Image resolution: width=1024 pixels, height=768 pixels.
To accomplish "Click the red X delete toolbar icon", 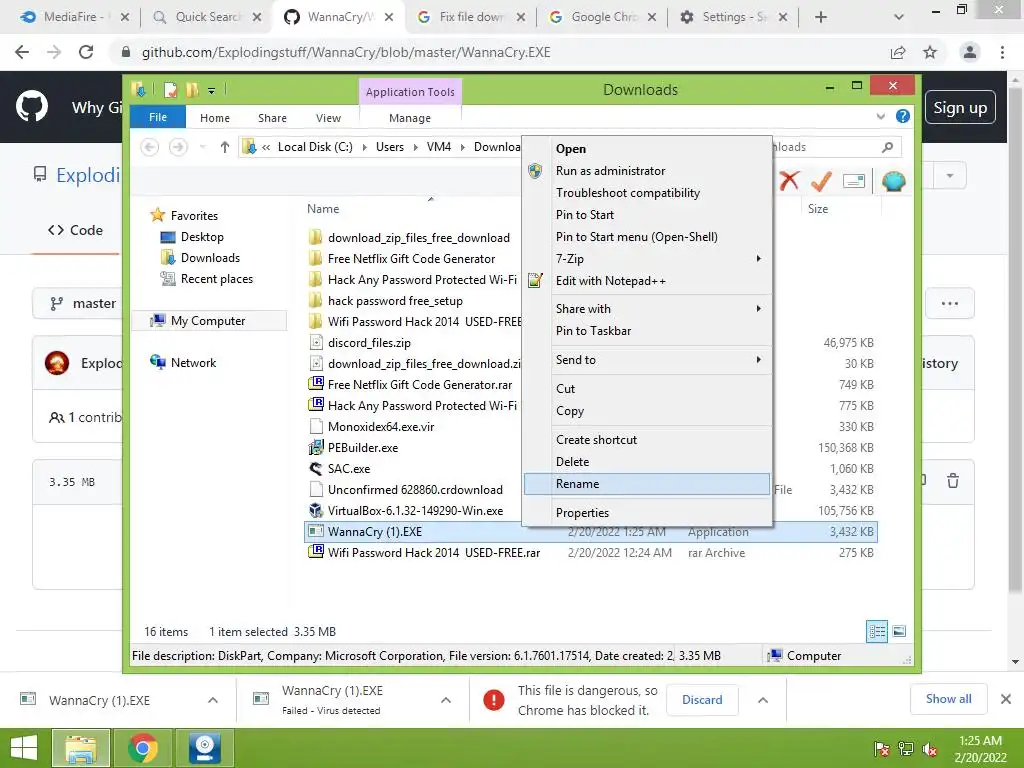I will pos(789,180).
